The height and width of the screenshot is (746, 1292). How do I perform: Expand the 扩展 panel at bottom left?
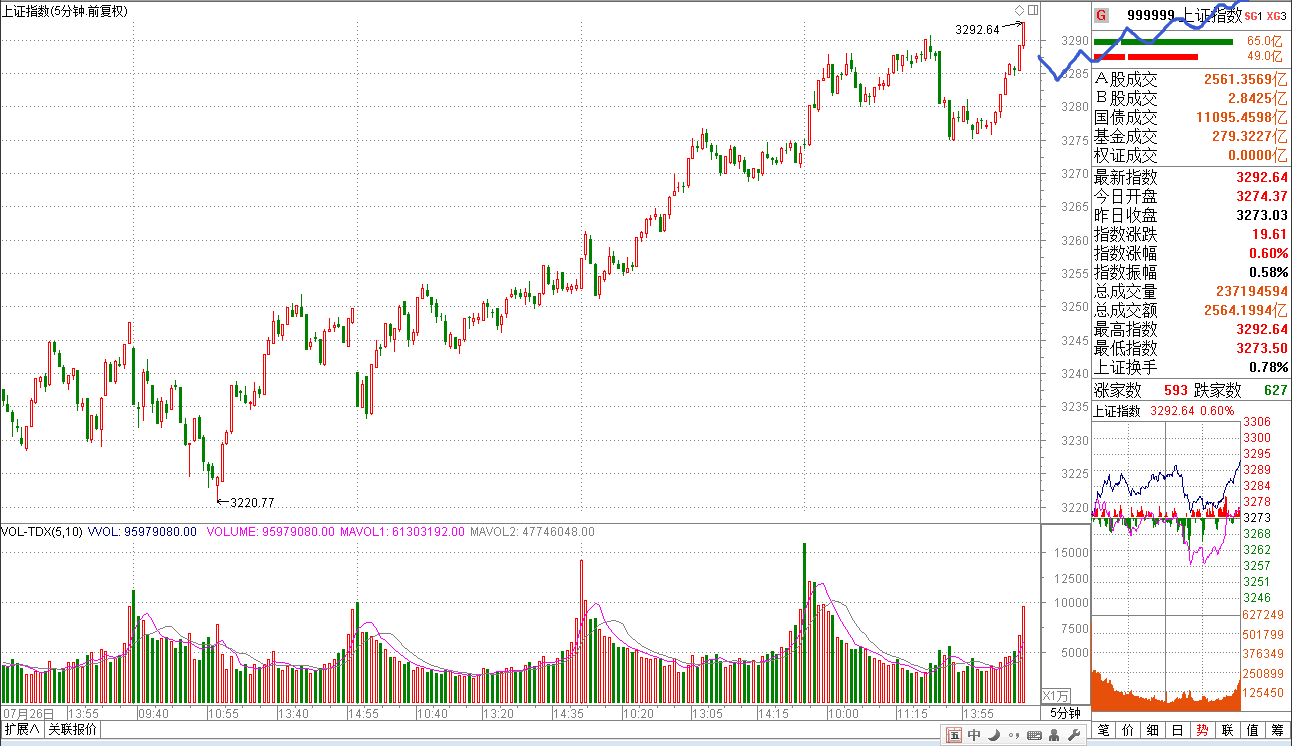[x=22, y=730]
